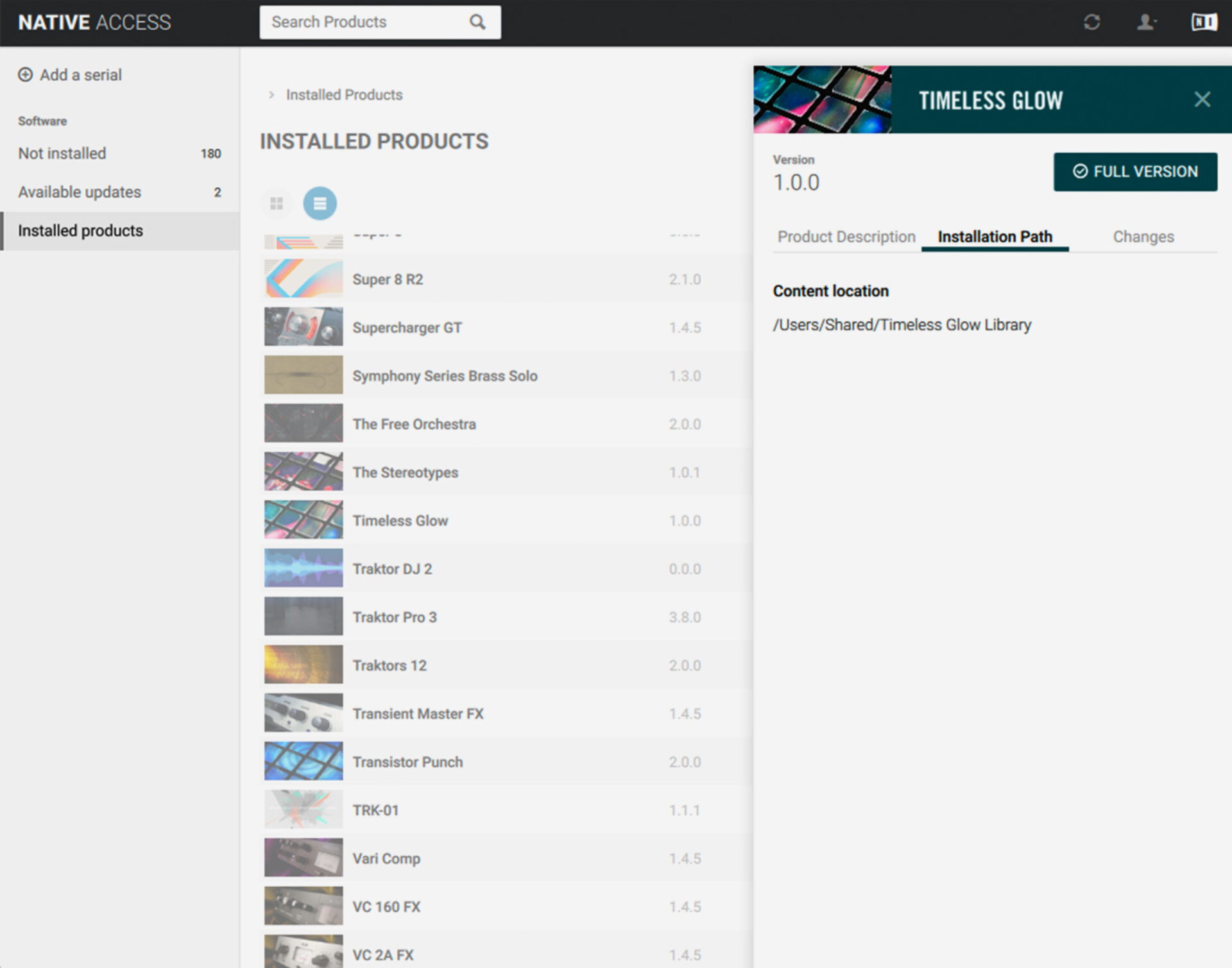
Task: Select Traktor Pro 3 thumbnail
Action: [x=304, y=616]
